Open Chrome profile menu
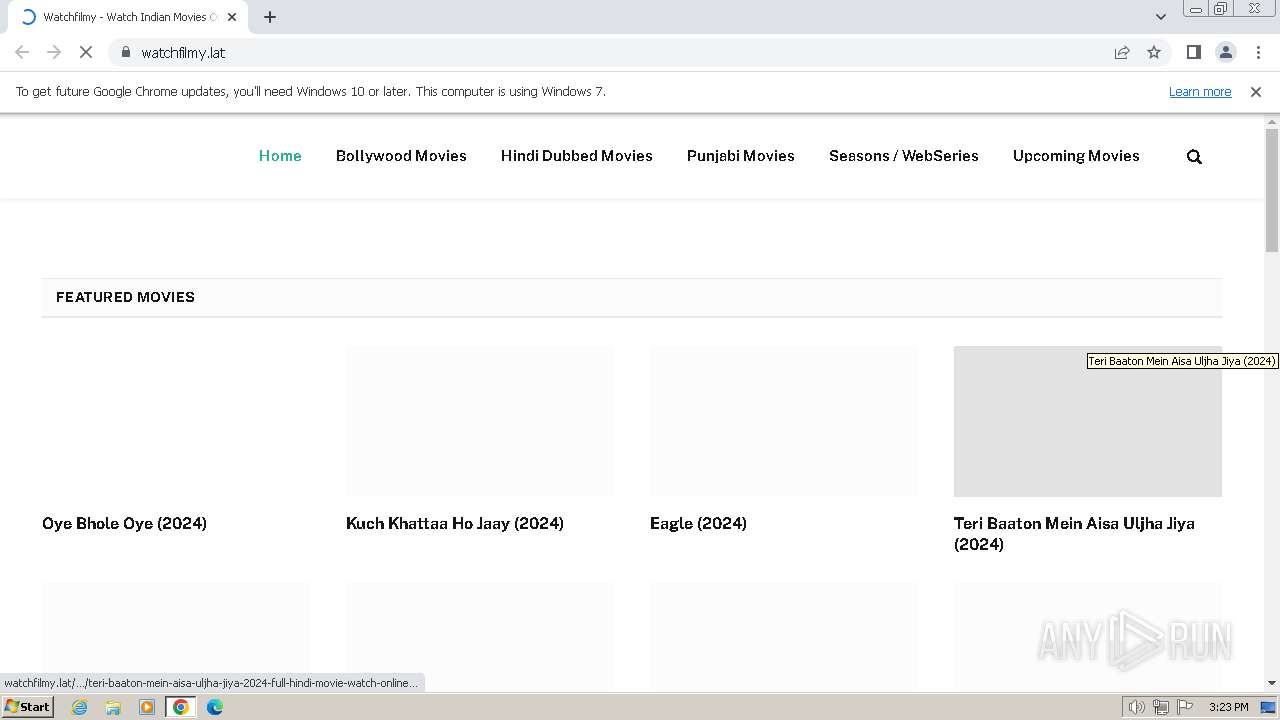 point(1225,52)
